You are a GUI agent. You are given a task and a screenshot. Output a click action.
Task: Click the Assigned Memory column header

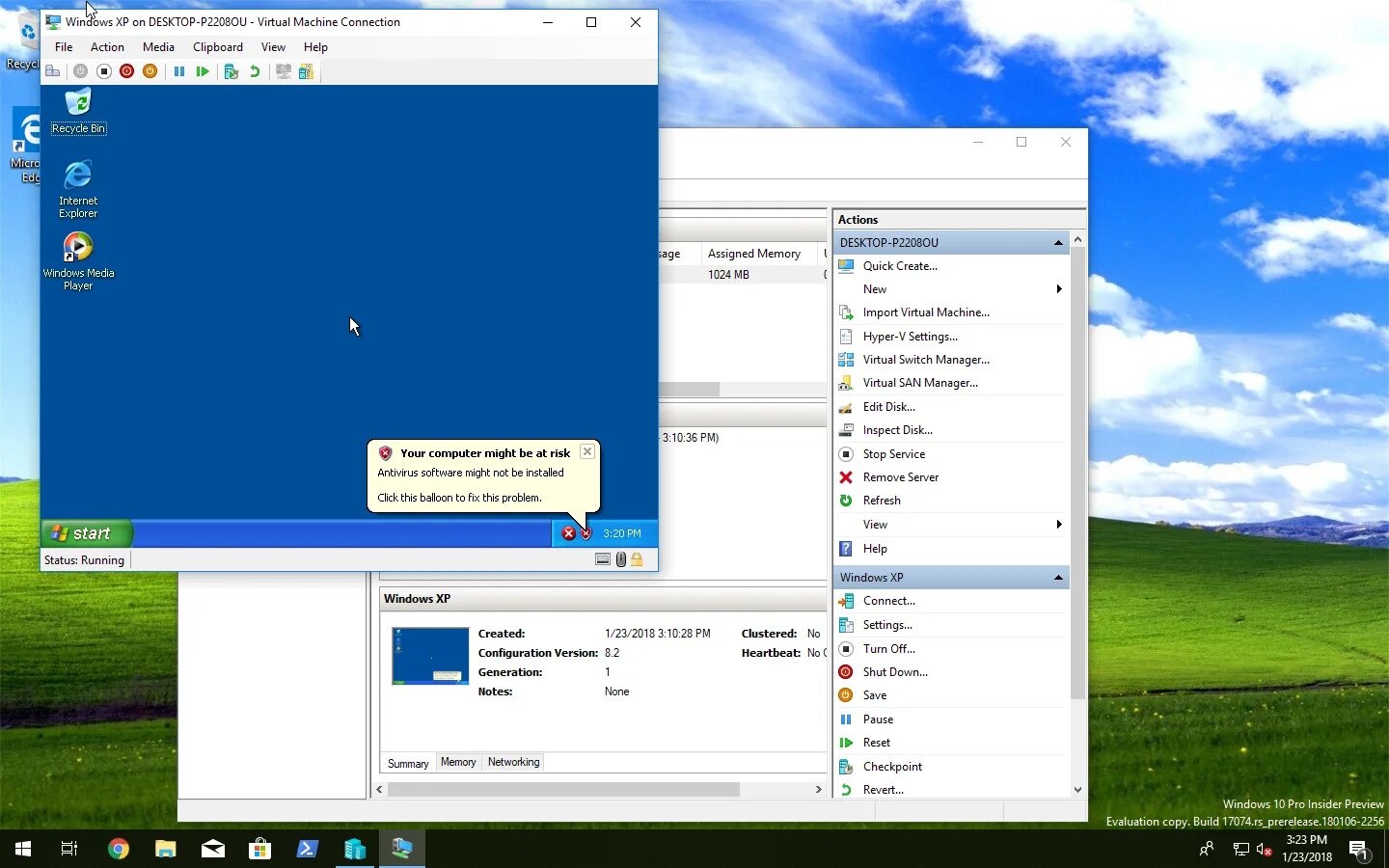click(x=754, y=254)
